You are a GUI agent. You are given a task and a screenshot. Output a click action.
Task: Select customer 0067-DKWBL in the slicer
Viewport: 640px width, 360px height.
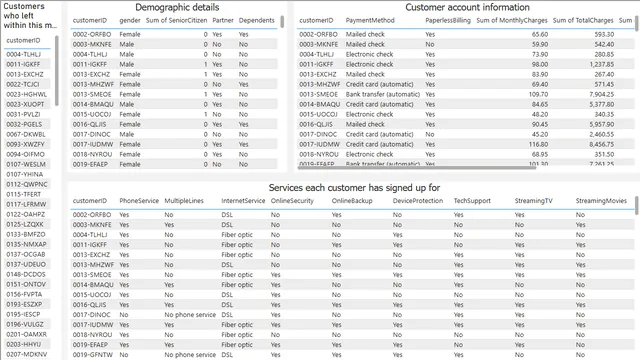(27, 134)
